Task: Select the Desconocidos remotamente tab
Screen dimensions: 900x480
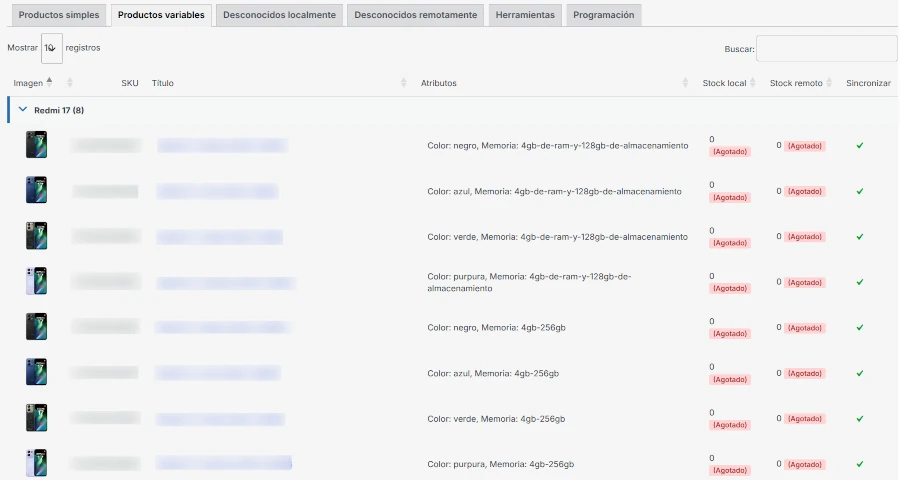Action: coord(416,15)
